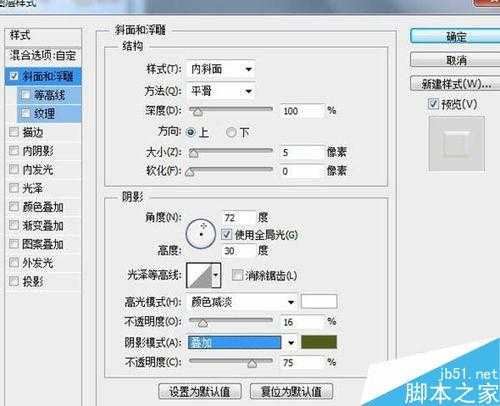The image size is (500, 406).
Task: Open the 阴影模式(A) blend mode dropdown
Action: [242, 343]
